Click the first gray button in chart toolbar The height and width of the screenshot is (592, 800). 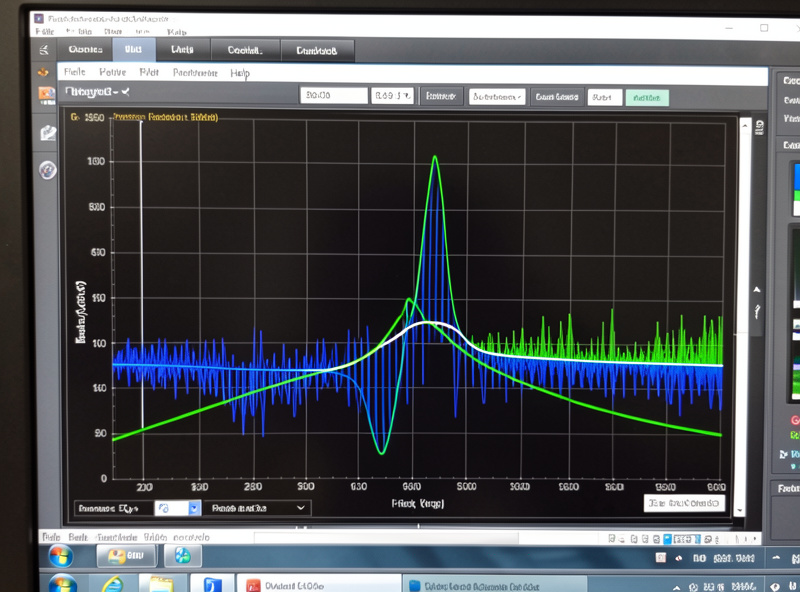click(441, 96)
